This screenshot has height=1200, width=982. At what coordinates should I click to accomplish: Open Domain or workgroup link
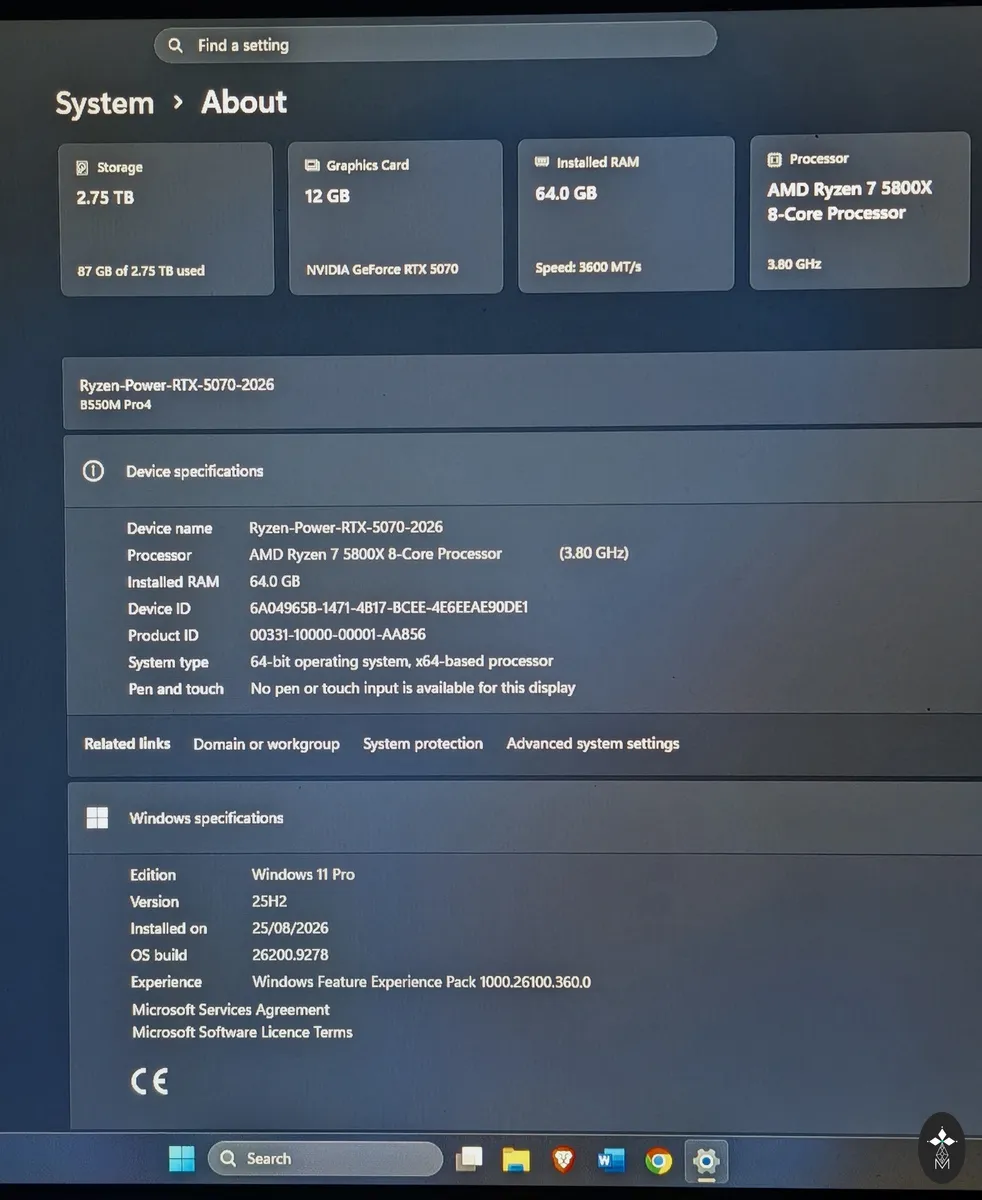266,744
